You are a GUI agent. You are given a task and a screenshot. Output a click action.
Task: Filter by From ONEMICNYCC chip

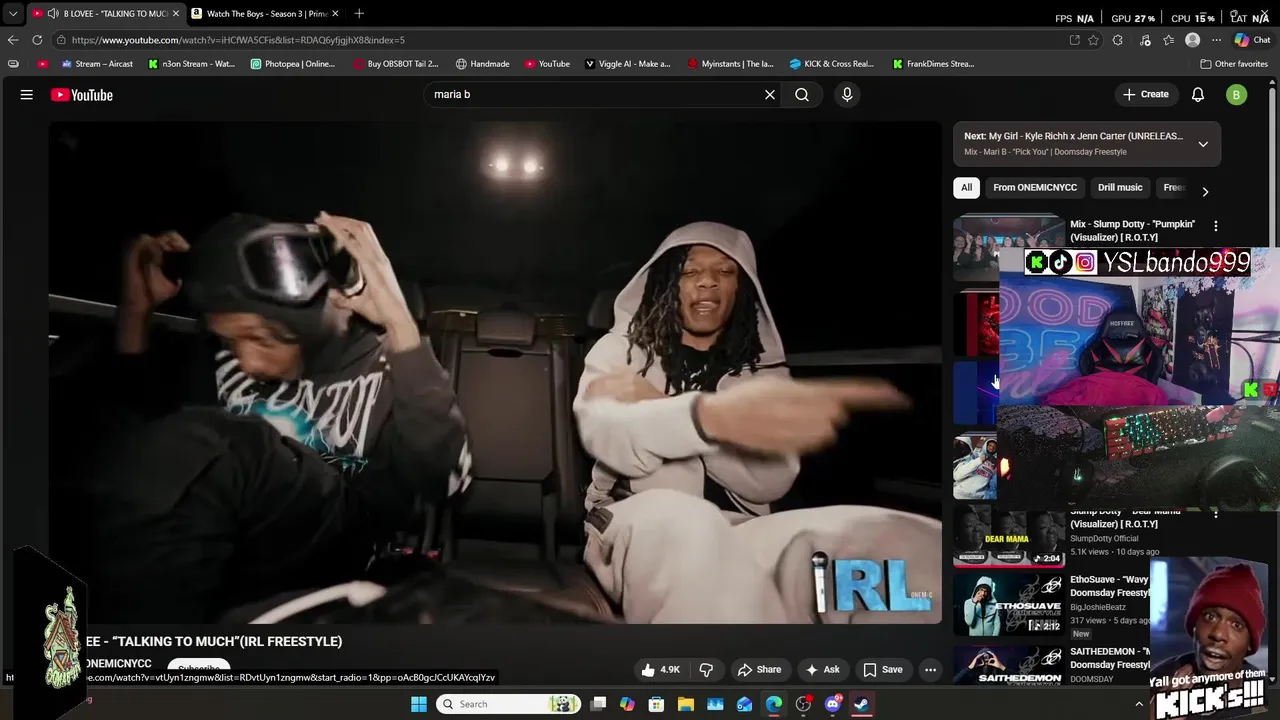coord(1035,187)
